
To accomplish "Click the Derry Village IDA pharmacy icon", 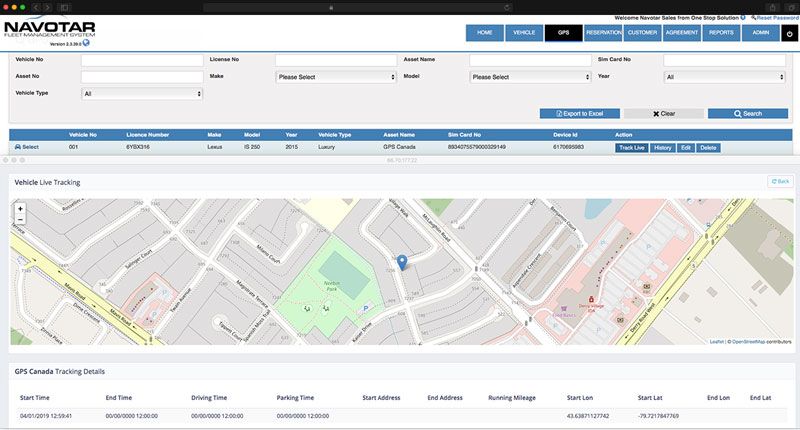I will pos(591,299).
